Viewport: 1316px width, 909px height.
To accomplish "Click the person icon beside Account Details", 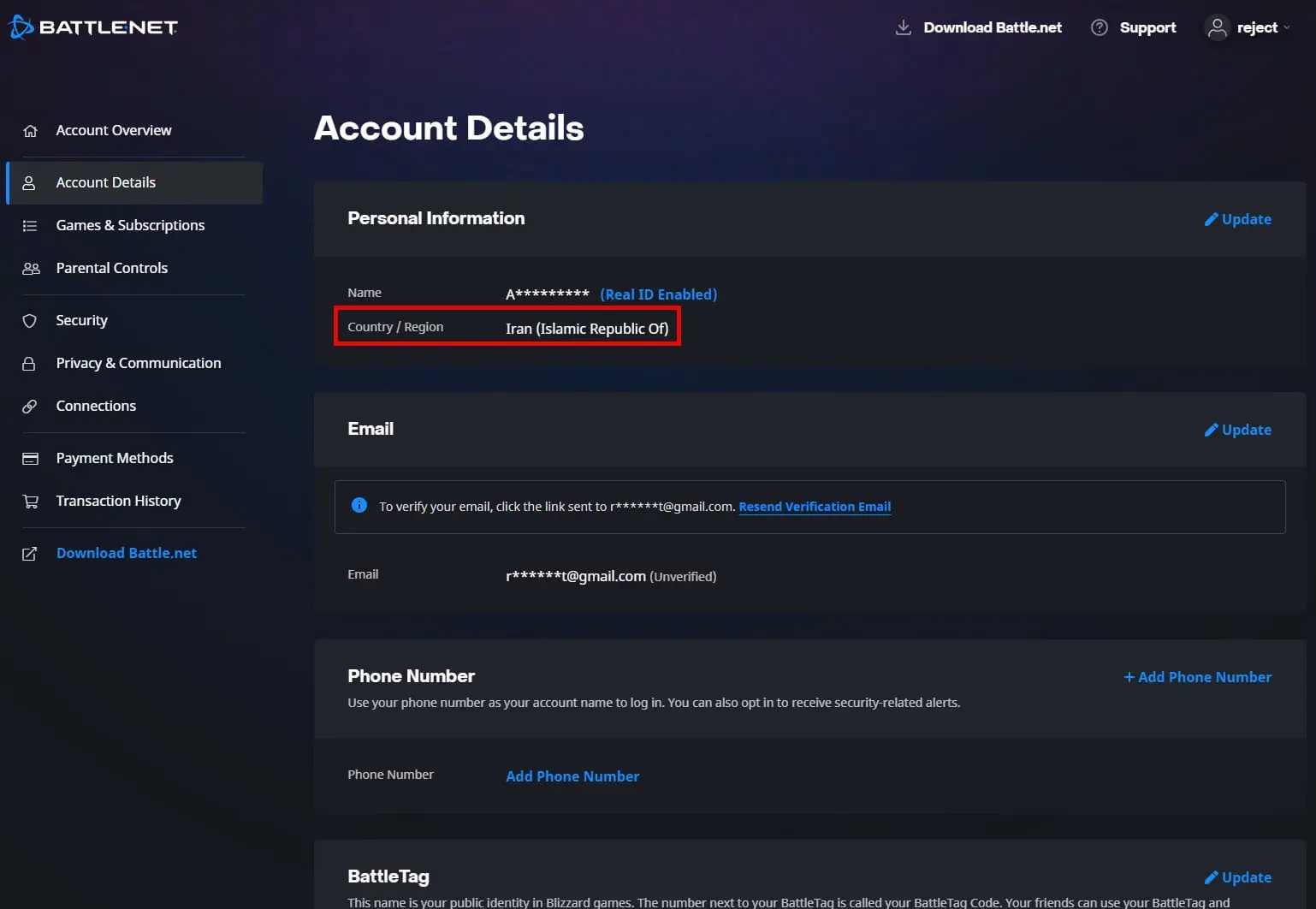I will pyautogui.click(x=29, y=183).
